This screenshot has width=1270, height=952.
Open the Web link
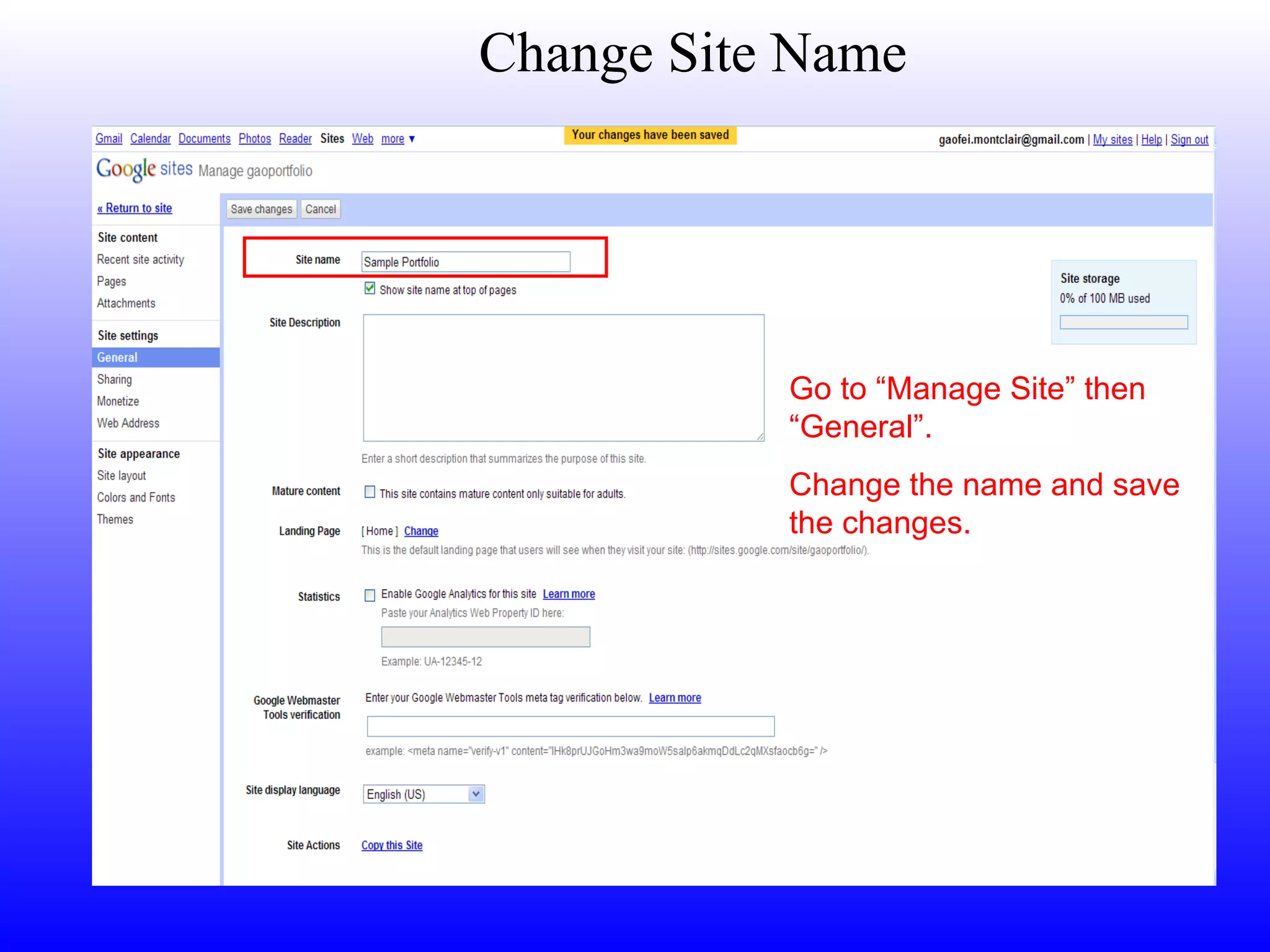363,139
